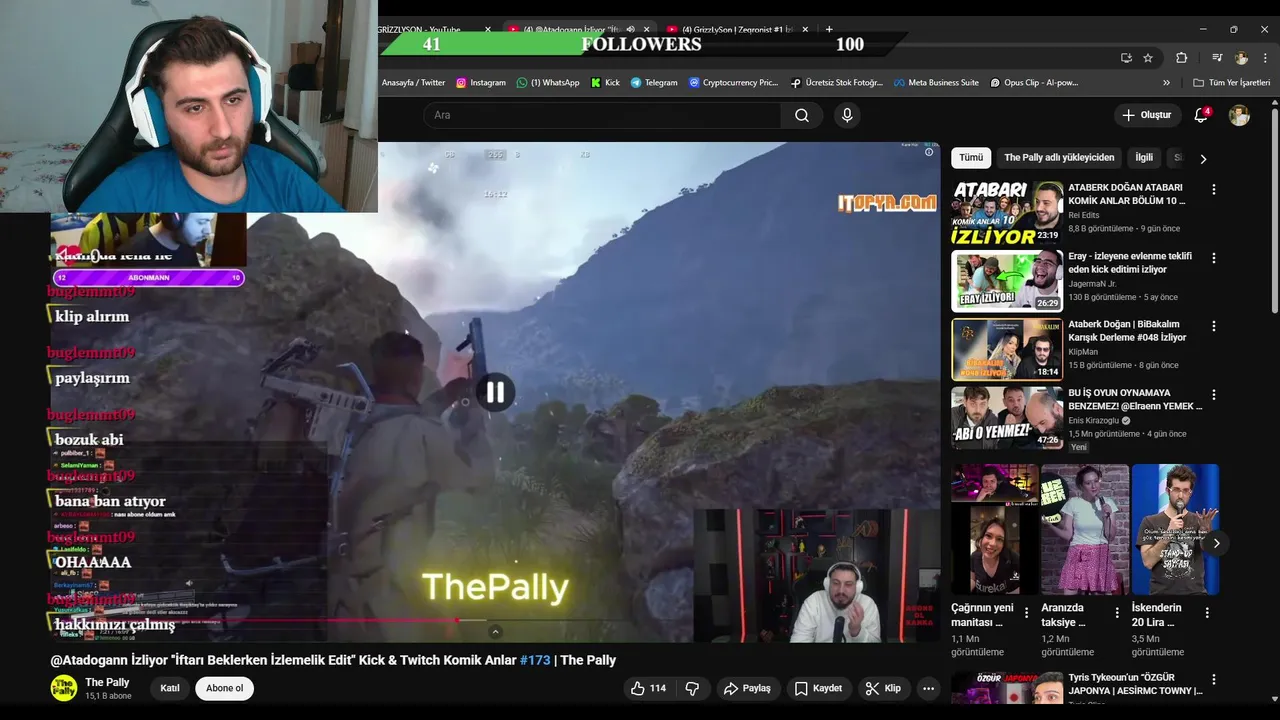Open Kick bookmark

click(606, 83)
